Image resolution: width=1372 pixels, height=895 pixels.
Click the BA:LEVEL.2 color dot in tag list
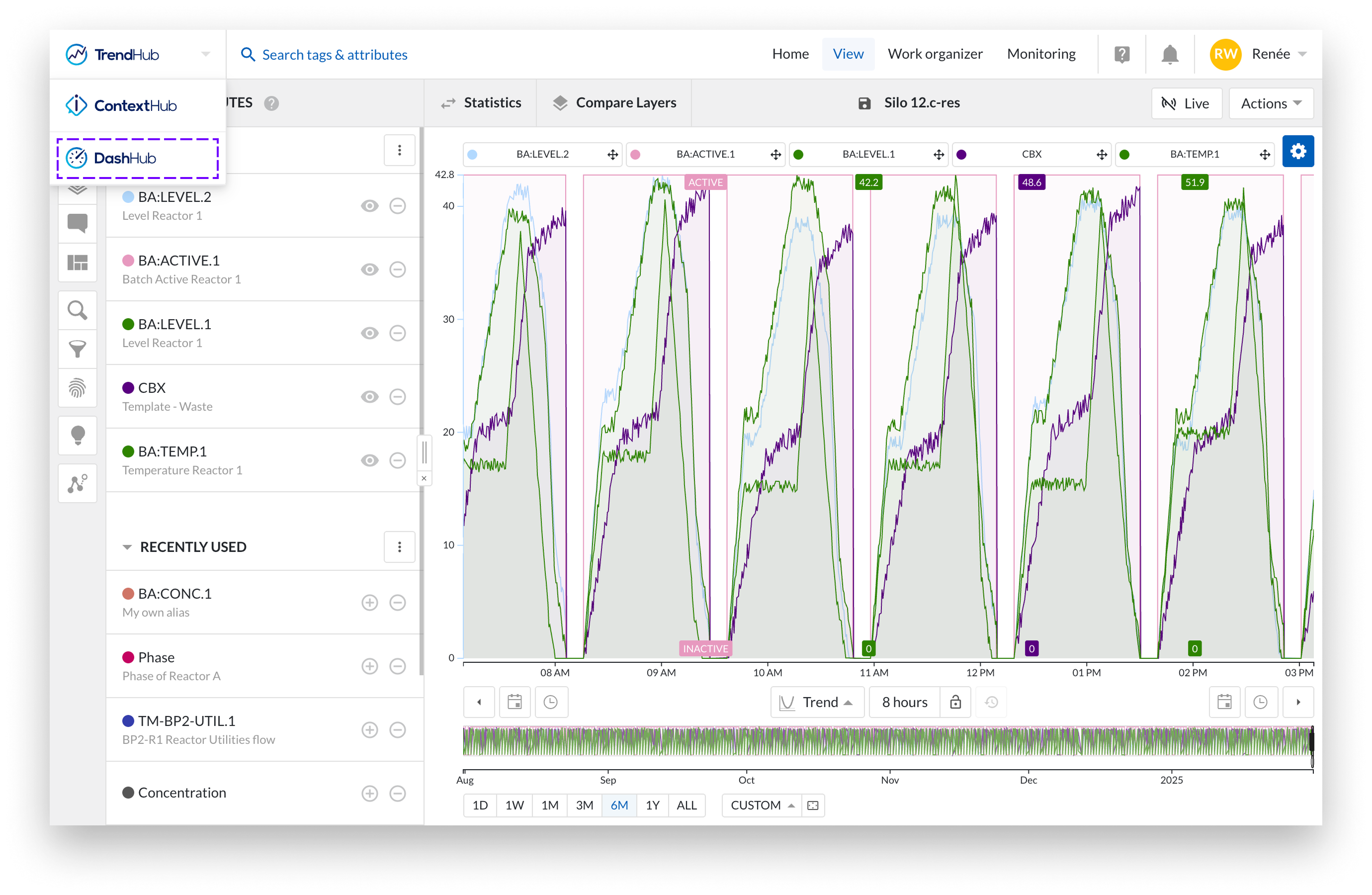click(128, 197)
